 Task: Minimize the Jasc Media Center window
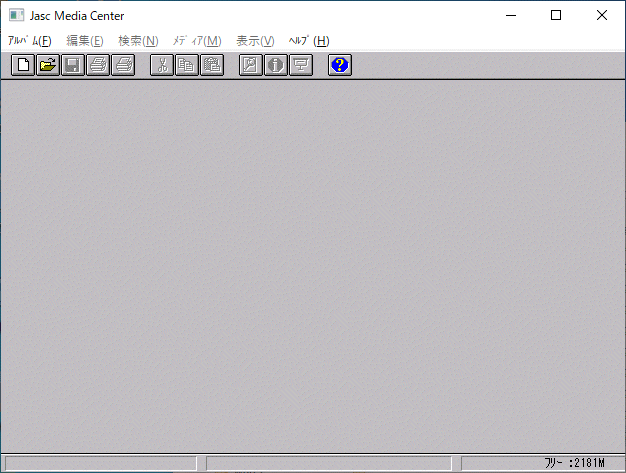click(511, 16)
